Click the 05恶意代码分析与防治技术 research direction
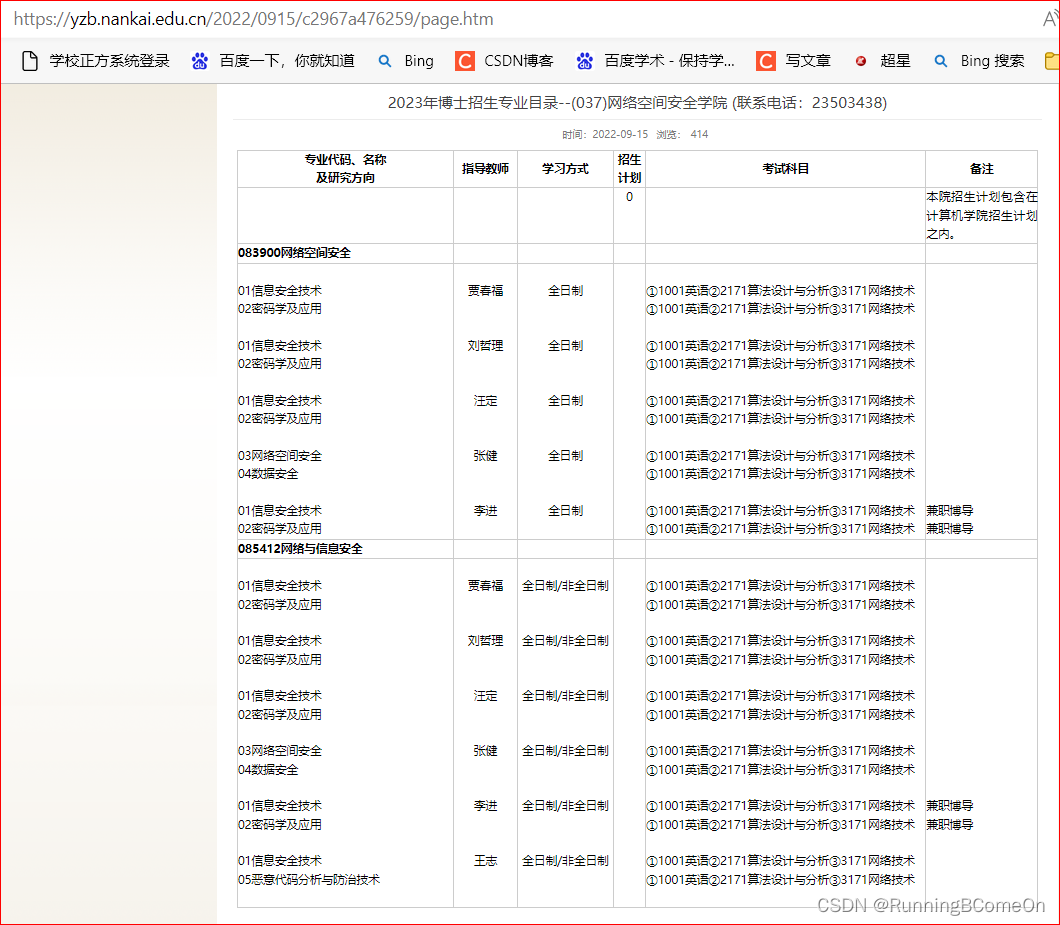Image resolution: width=1060 pixels, height=925 pixels. pyautogui.click(x=309, y=880)
